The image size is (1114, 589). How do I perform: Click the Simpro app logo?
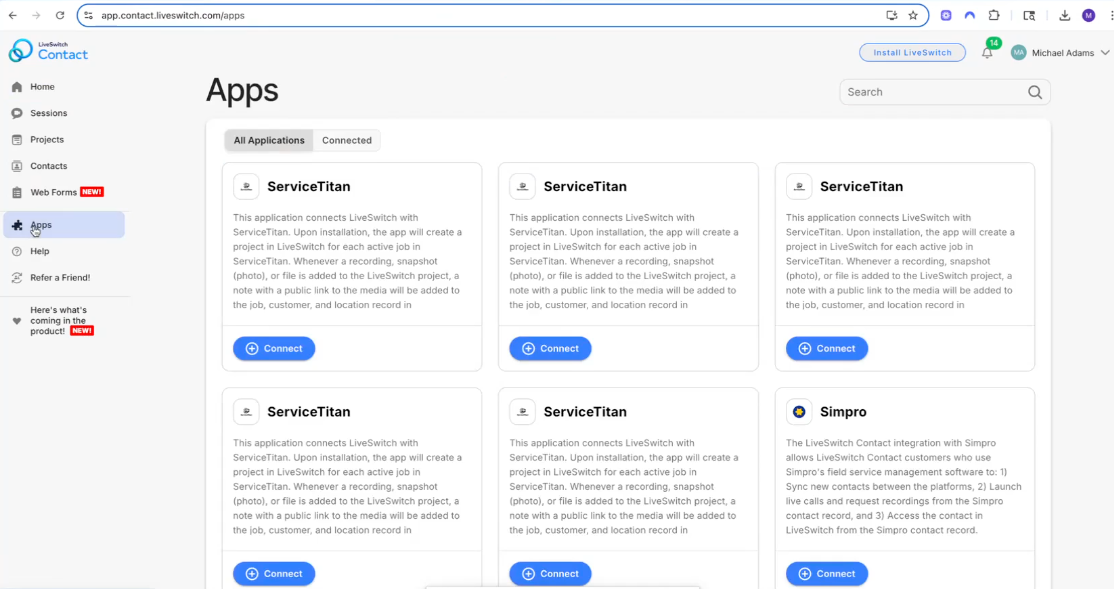pos(799,411)
